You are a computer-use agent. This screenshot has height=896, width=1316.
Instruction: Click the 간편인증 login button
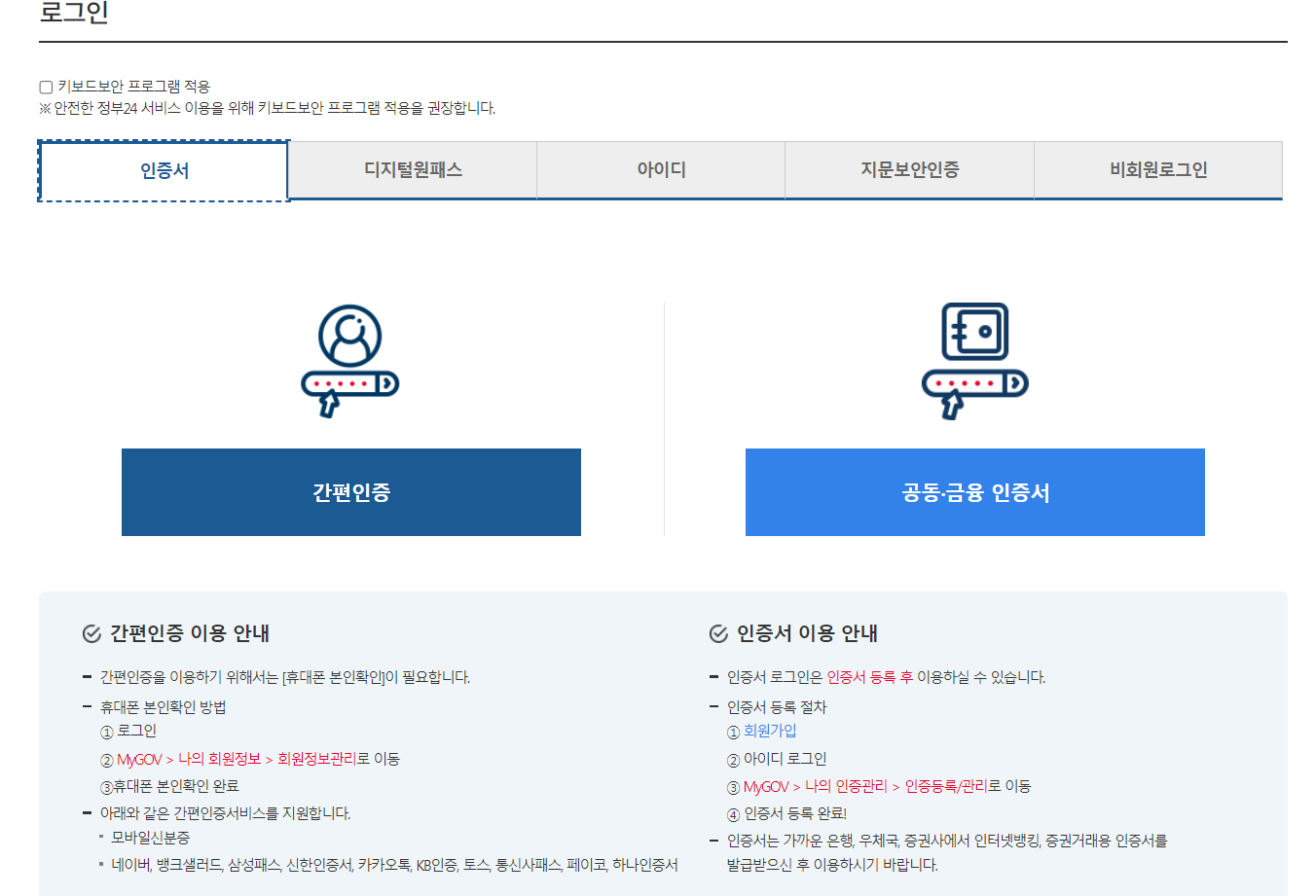(350, 491)
